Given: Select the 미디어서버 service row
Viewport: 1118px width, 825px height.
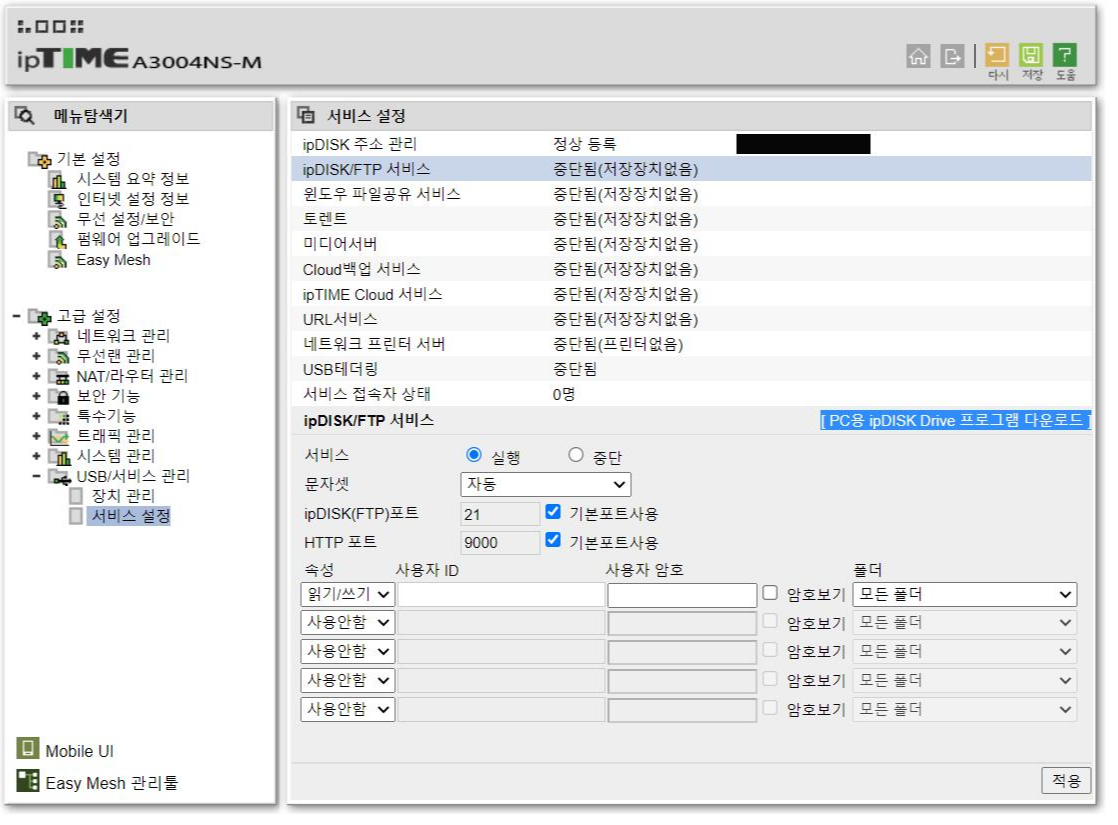Looking at the screenshot, I should [691, 244].
